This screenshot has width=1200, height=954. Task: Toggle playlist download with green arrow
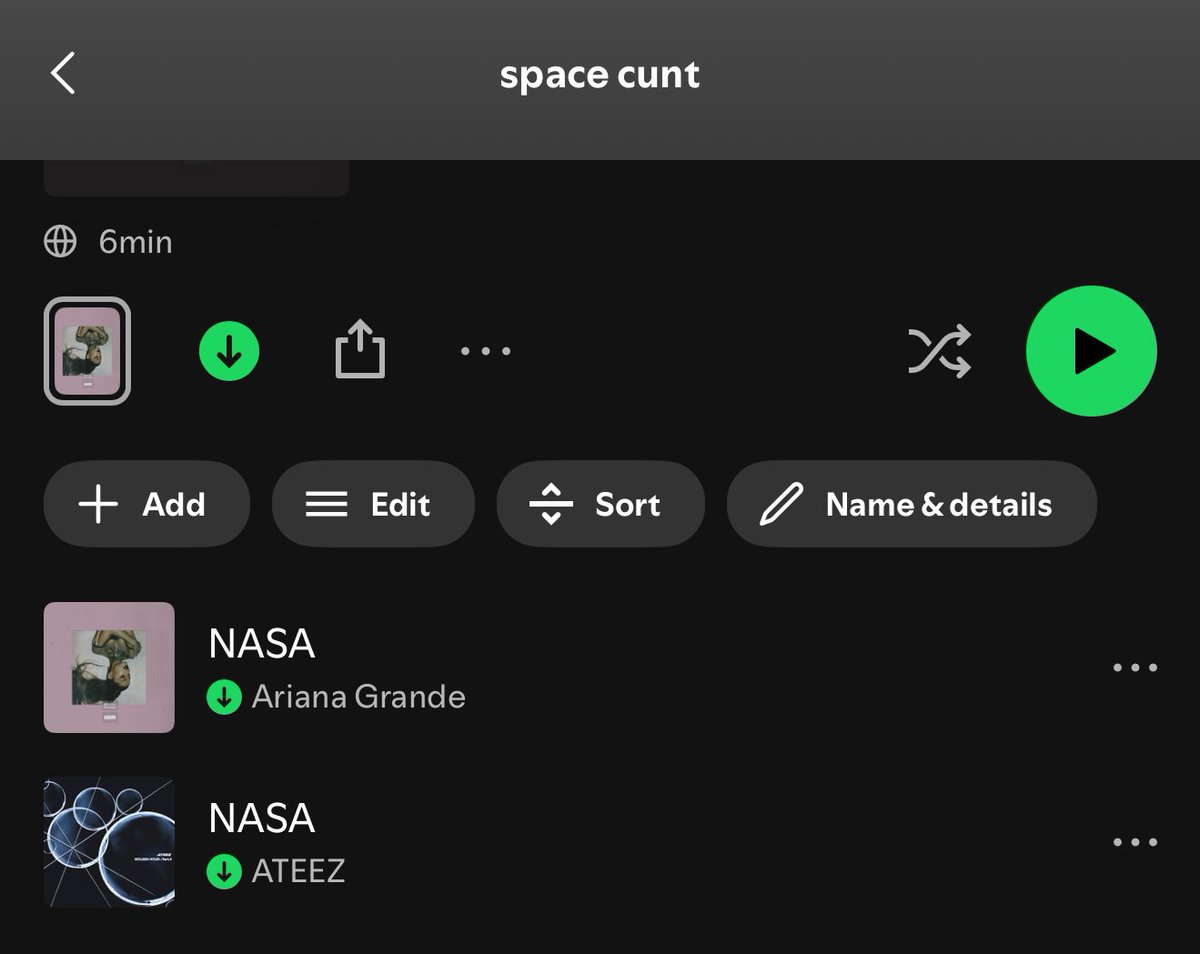pyautogui.click(x=229, y=351)
